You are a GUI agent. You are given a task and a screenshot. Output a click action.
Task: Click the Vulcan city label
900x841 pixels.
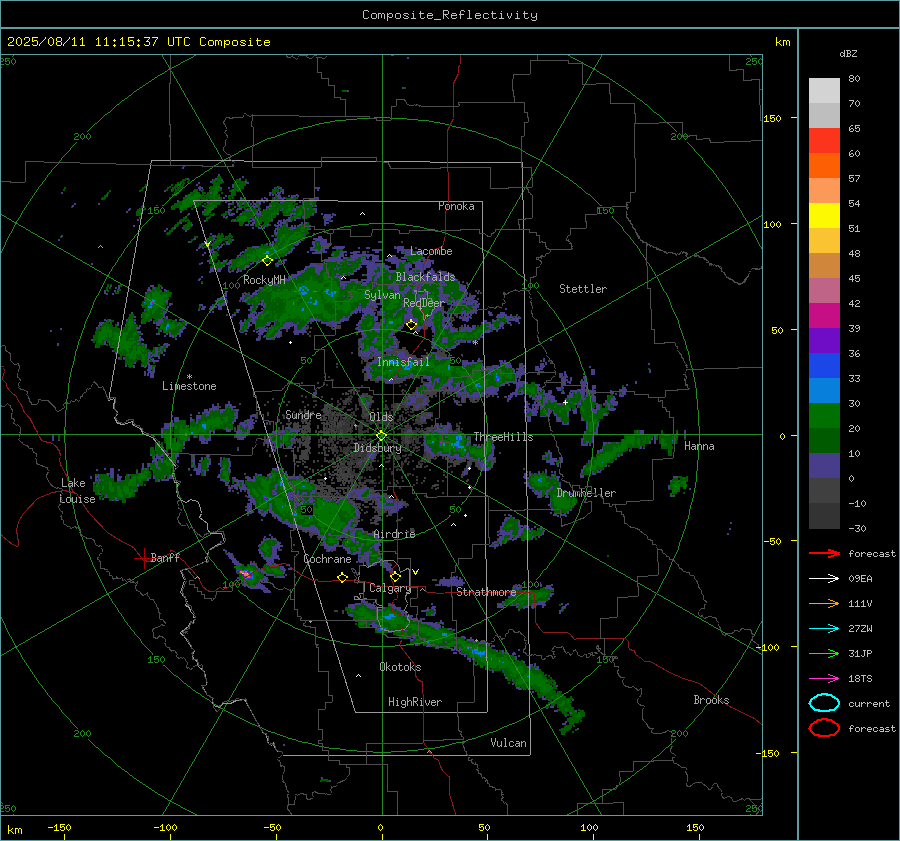tap(508, 743)
